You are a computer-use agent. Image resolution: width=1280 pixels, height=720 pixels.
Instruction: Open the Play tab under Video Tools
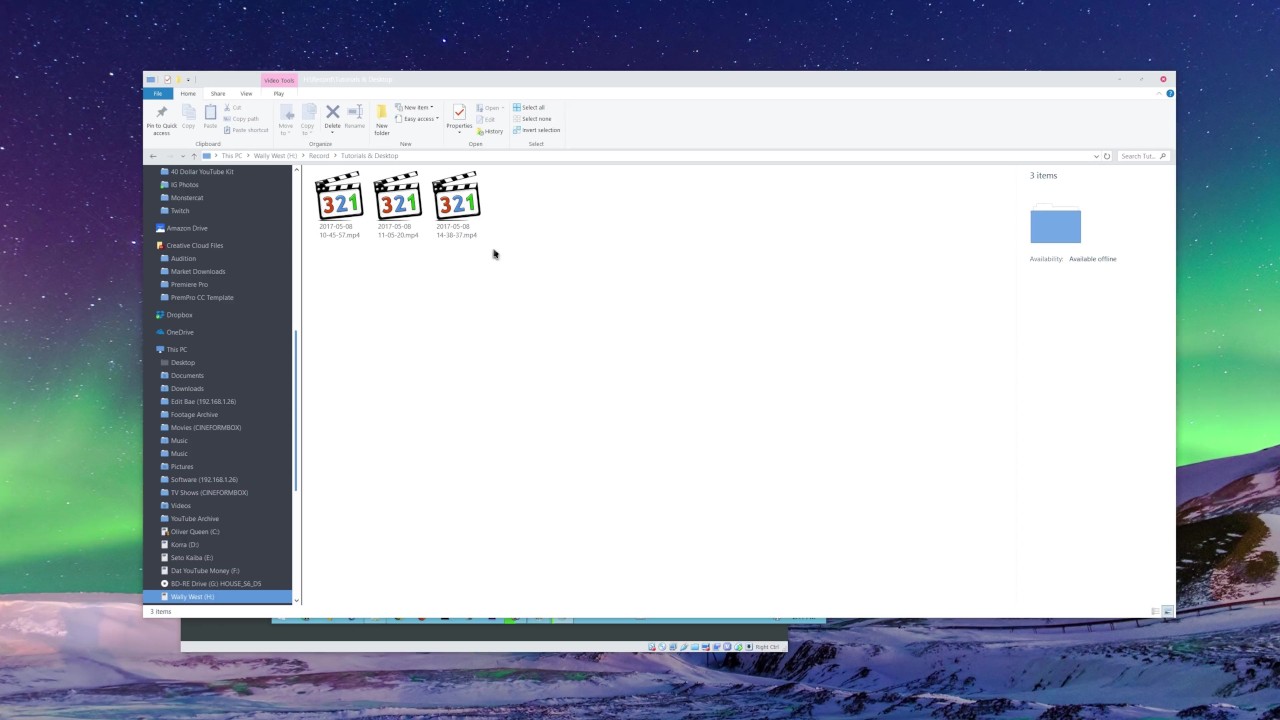[279, 93]
